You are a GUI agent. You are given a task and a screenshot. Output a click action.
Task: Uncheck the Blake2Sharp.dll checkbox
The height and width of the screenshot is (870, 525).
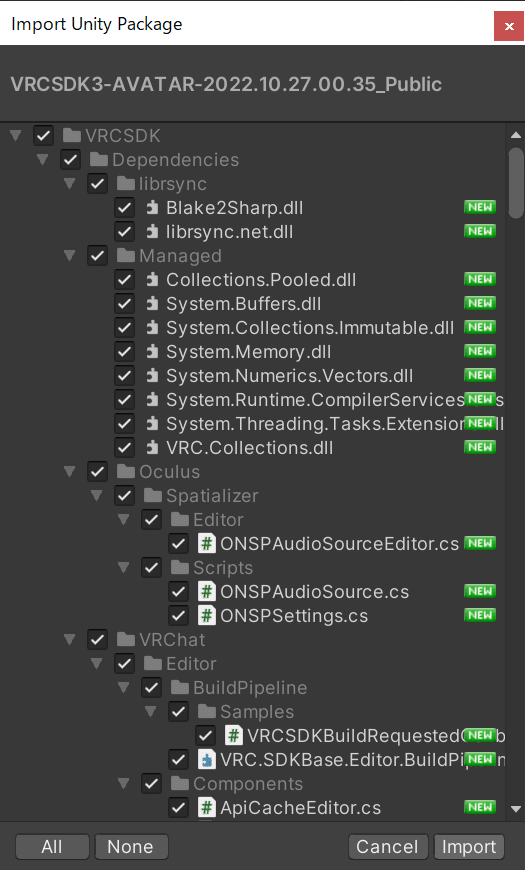[124, 208]
